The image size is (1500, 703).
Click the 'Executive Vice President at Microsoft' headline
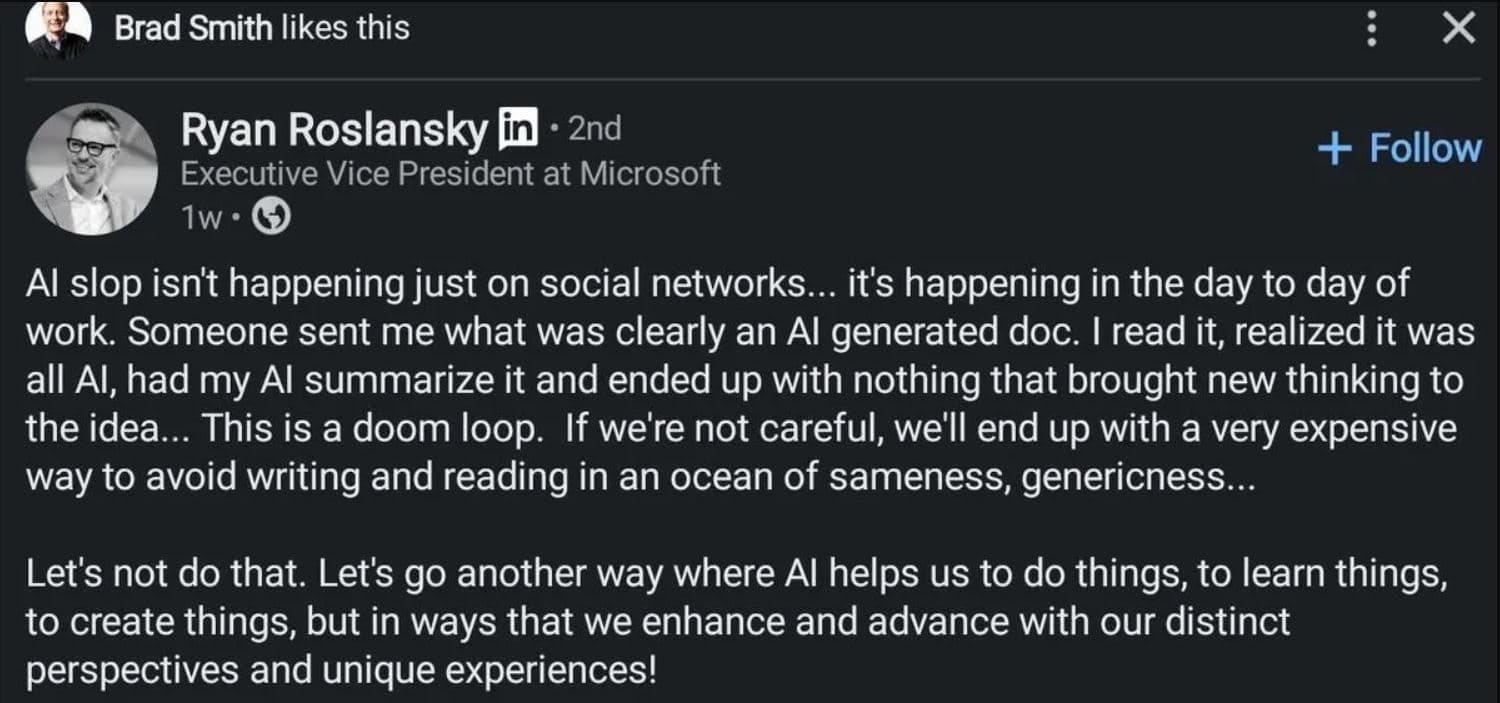pos(450,174)
